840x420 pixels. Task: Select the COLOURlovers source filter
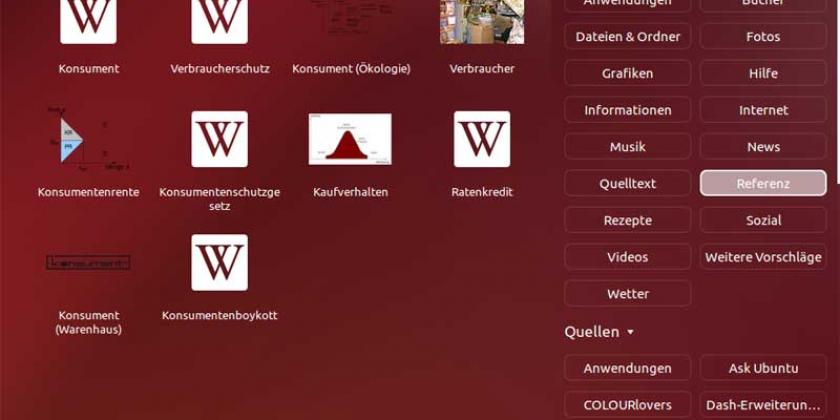point(627,405)
